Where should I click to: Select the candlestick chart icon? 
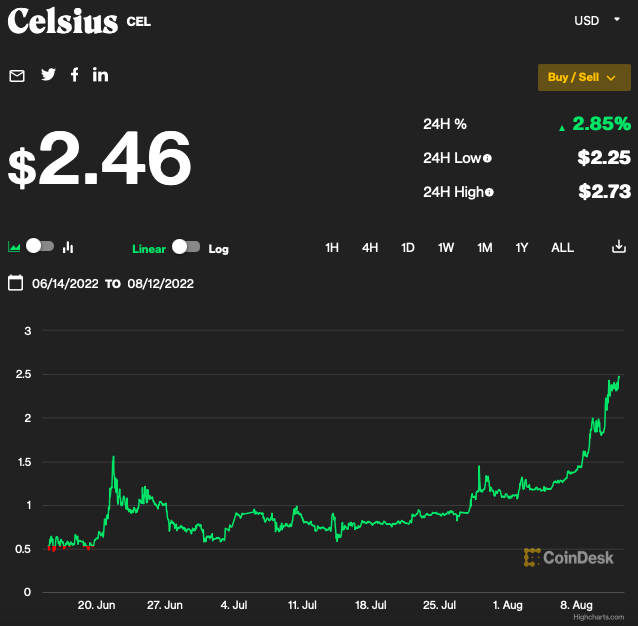[x=68, y=247]
